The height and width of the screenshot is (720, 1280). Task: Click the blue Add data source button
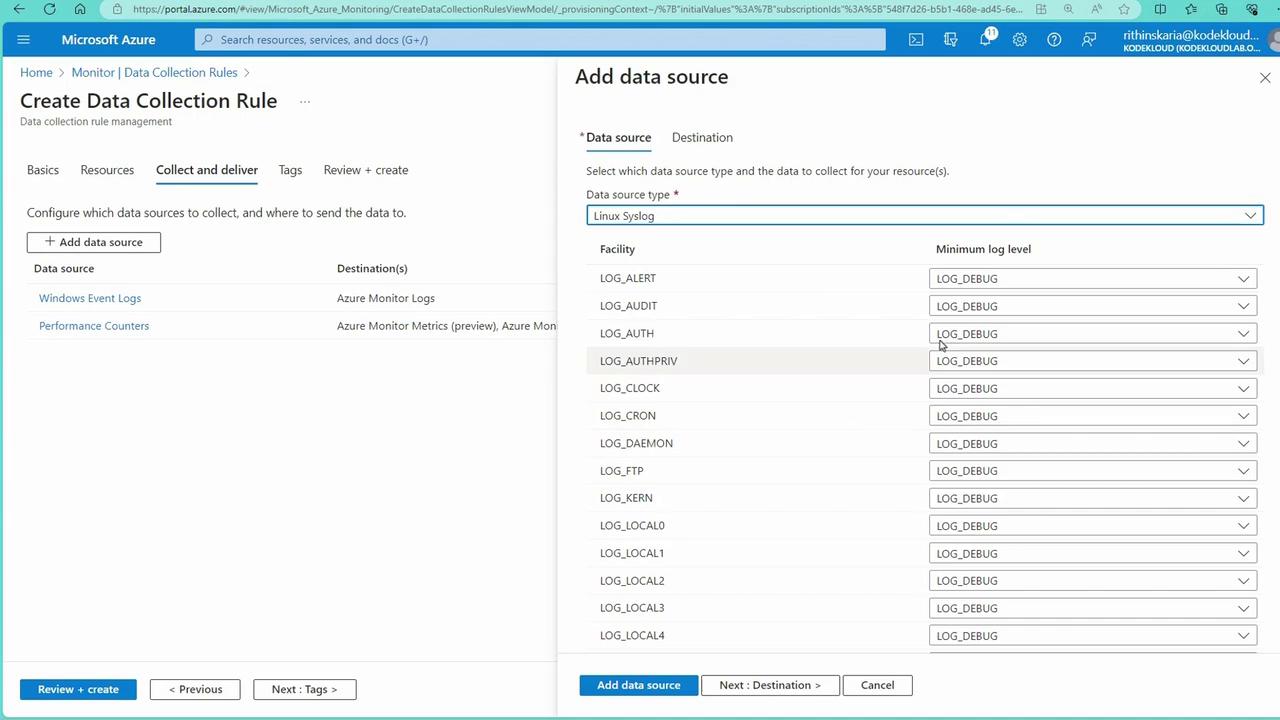click(x=638, y=685)
